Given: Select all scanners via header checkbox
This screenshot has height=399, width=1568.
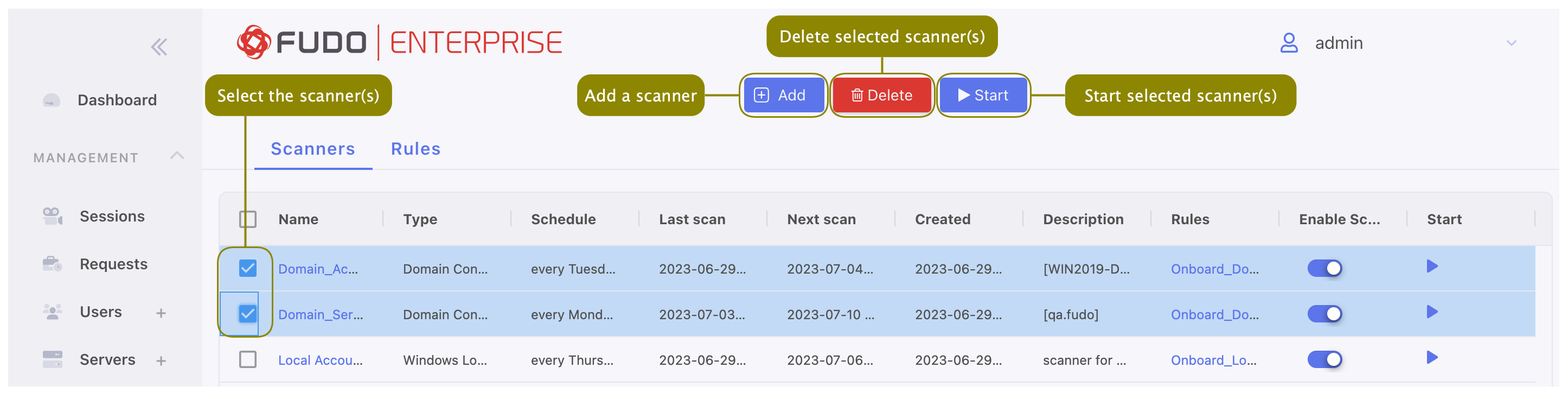Looking at the screenshot, I should (x=247, y=218).
